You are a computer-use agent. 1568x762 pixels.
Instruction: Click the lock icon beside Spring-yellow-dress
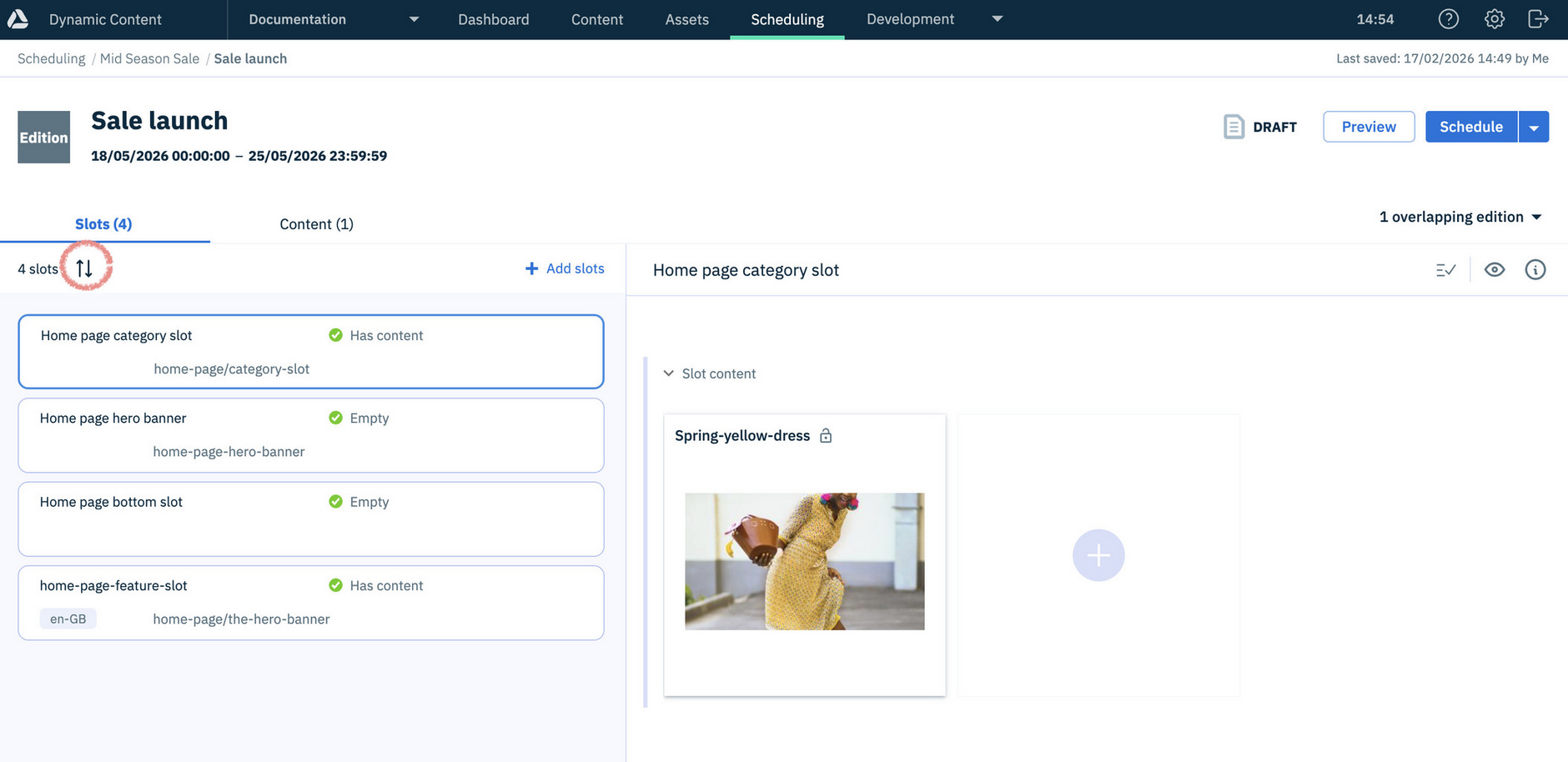point(826,436)
